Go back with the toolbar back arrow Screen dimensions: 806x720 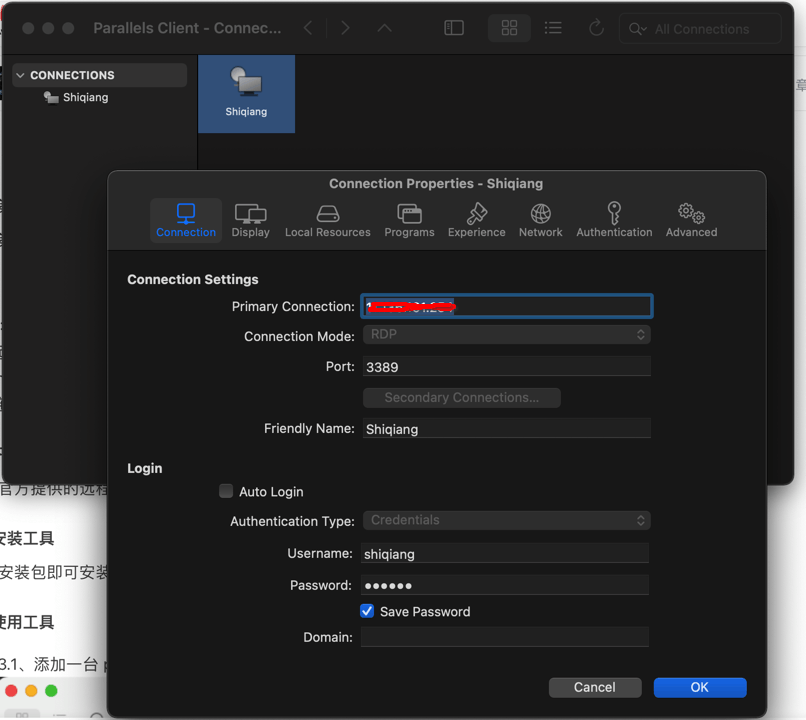[x=308, y=28]
